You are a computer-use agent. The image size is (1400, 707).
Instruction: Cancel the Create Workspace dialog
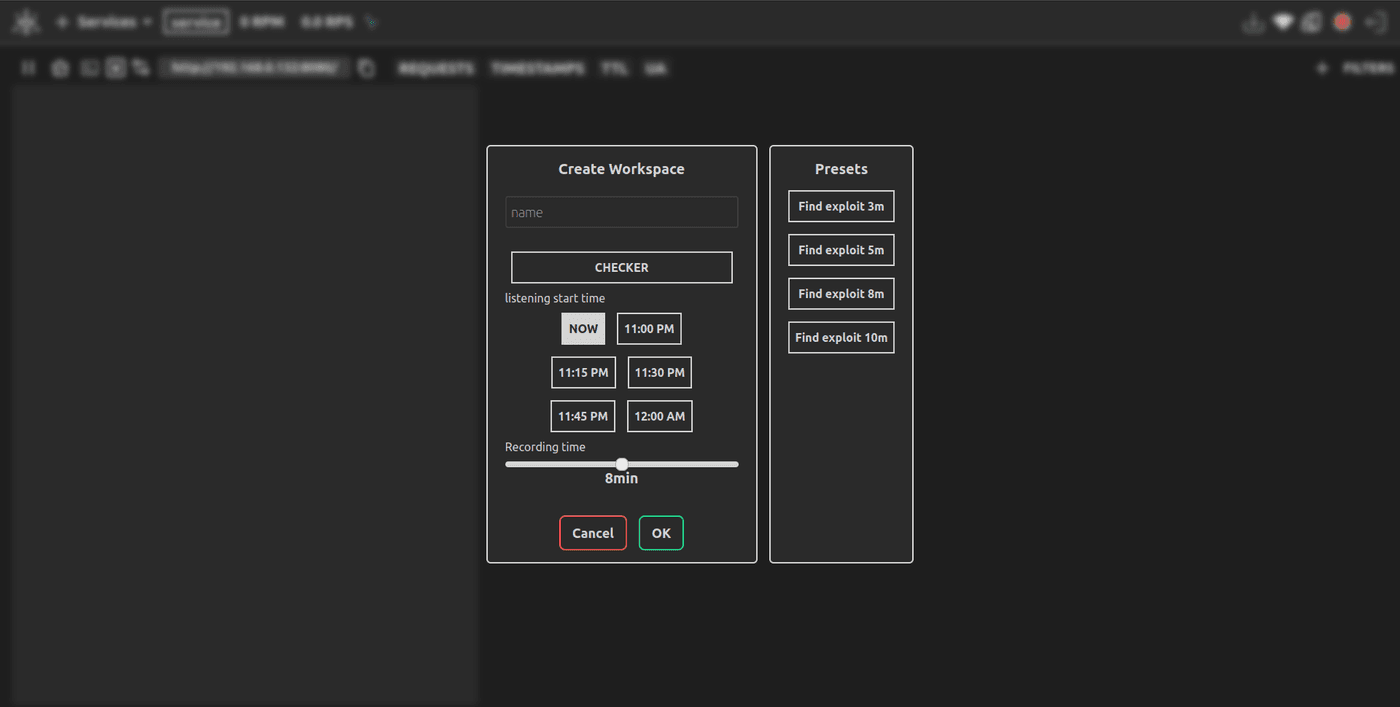(593, 533)
